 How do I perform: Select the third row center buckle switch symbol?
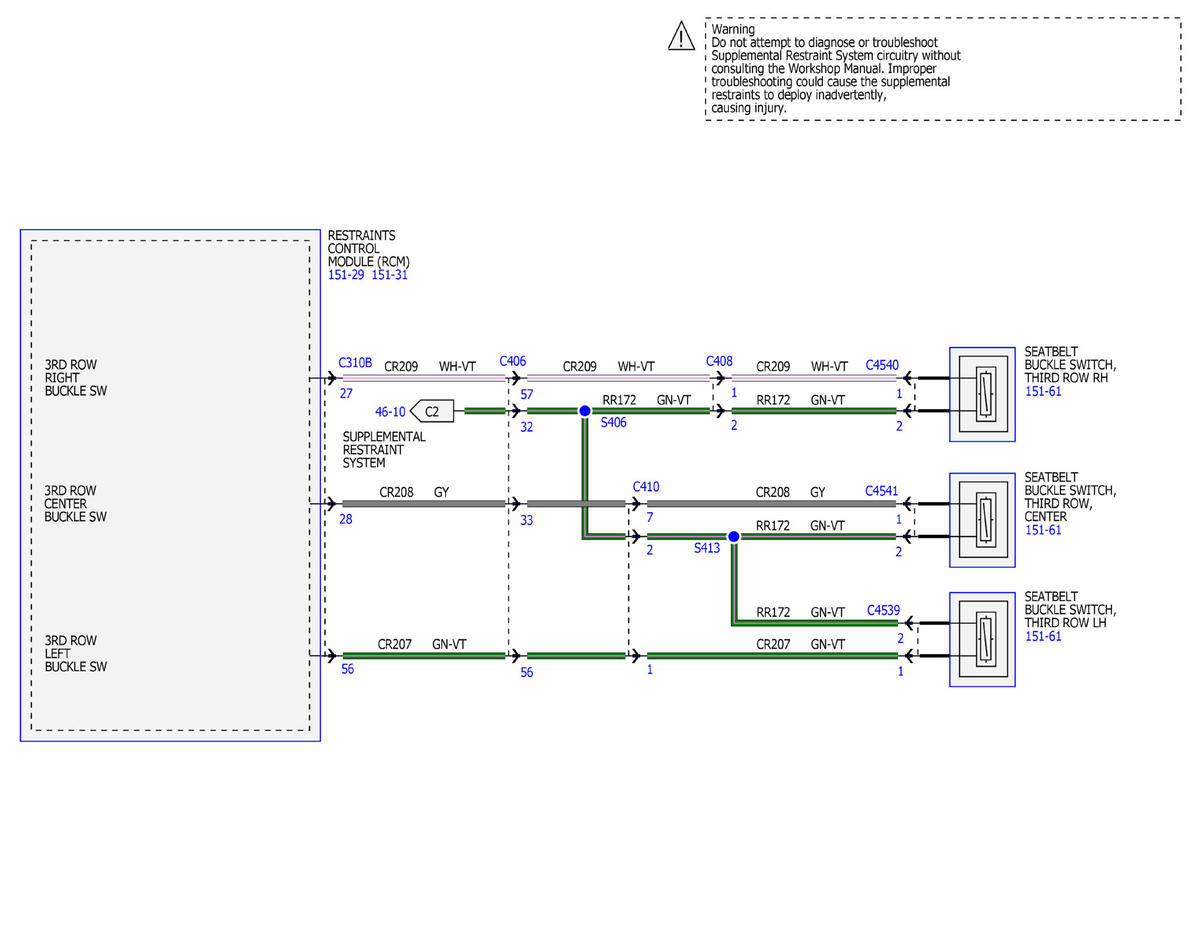point(982,520)
